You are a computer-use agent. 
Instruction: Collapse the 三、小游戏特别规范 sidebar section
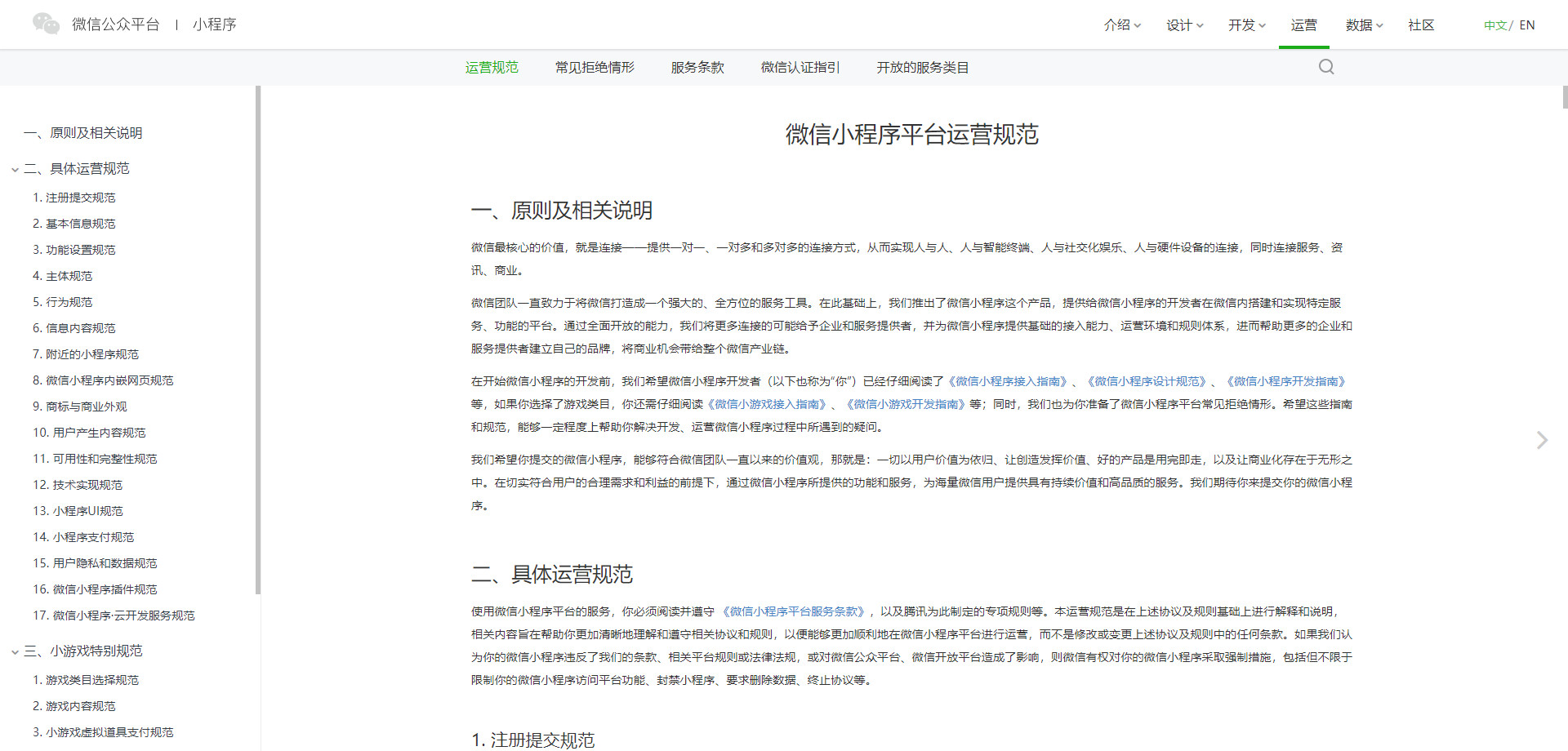tap(15, 652)
